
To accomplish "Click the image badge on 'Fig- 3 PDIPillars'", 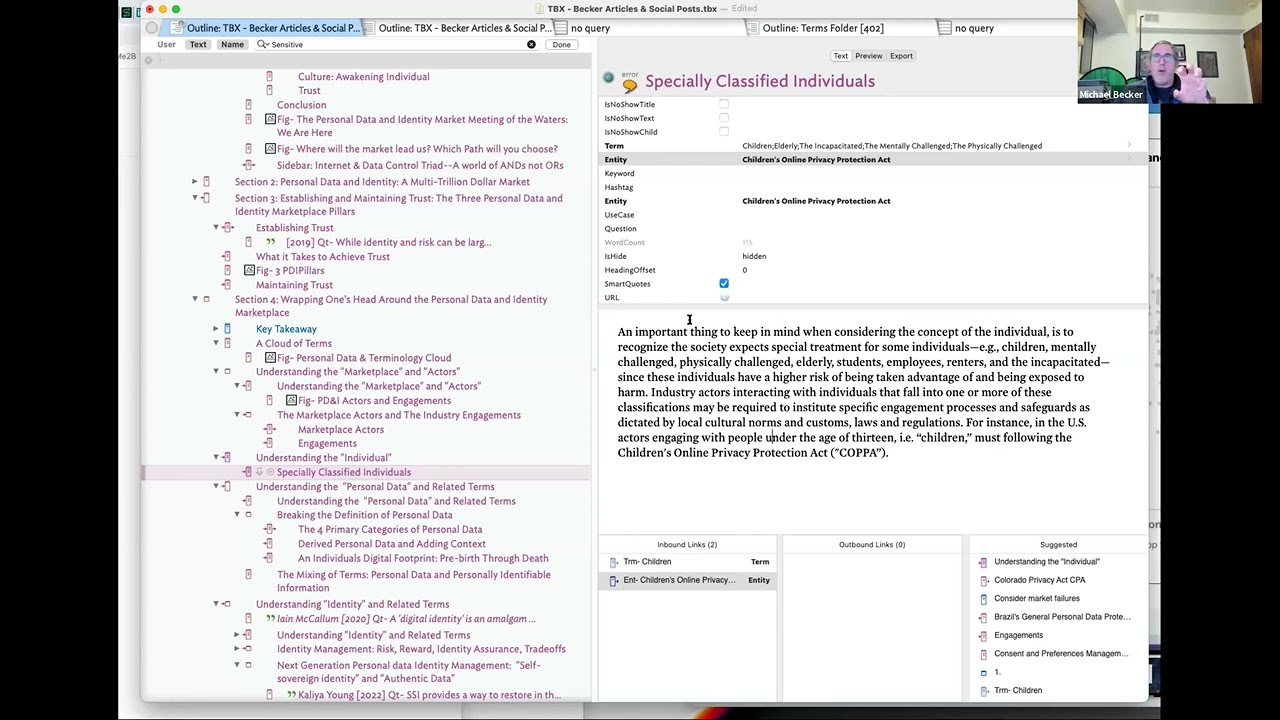I will coord(249,271).
